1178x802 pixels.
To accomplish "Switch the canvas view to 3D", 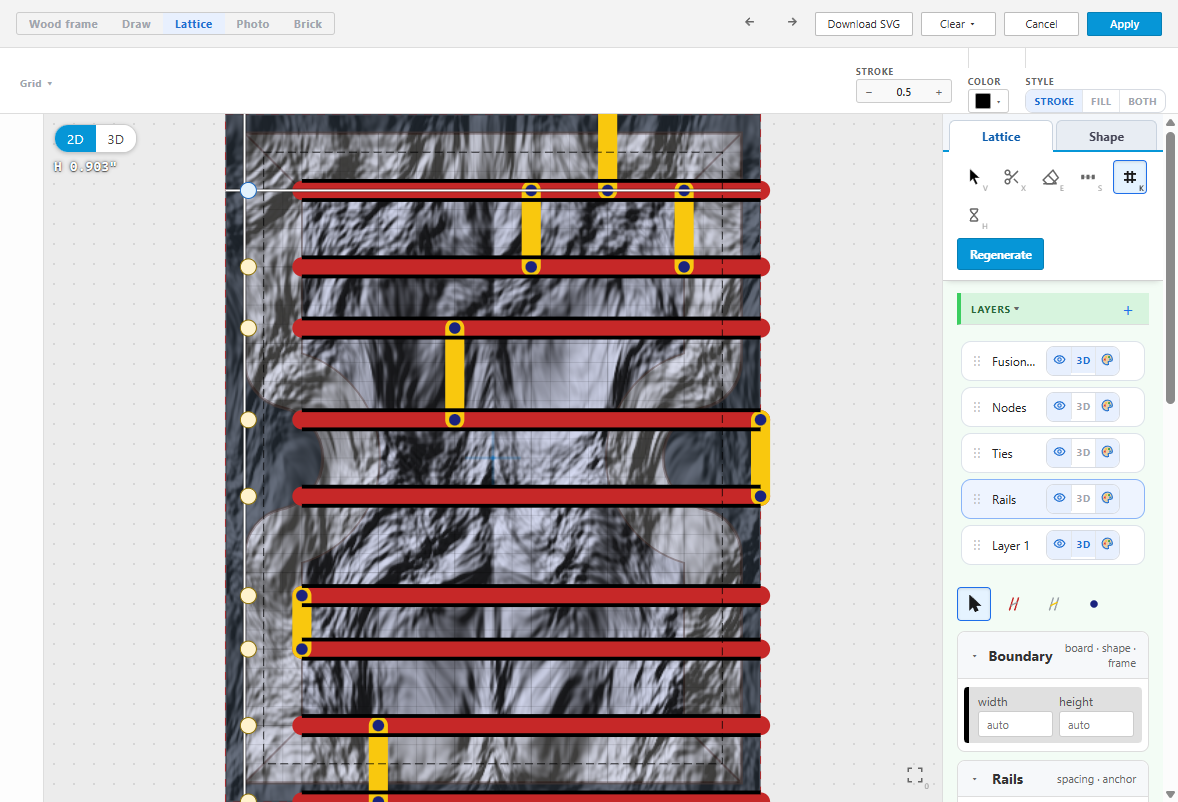I will coord(116,139).
